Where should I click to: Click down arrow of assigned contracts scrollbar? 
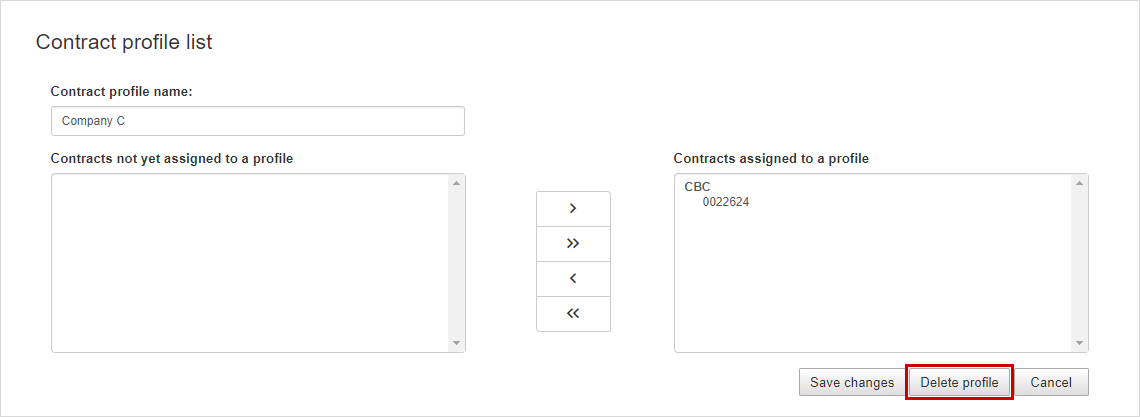coord(1079,343)
